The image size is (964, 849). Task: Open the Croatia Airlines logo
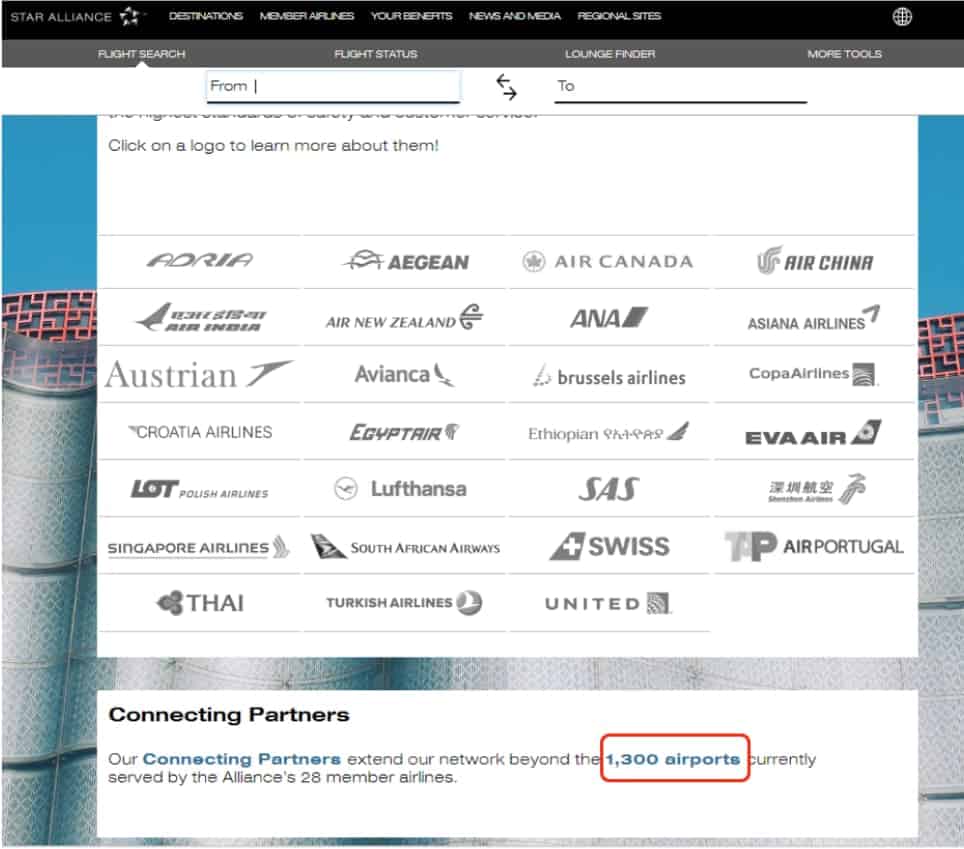(200, 432)
